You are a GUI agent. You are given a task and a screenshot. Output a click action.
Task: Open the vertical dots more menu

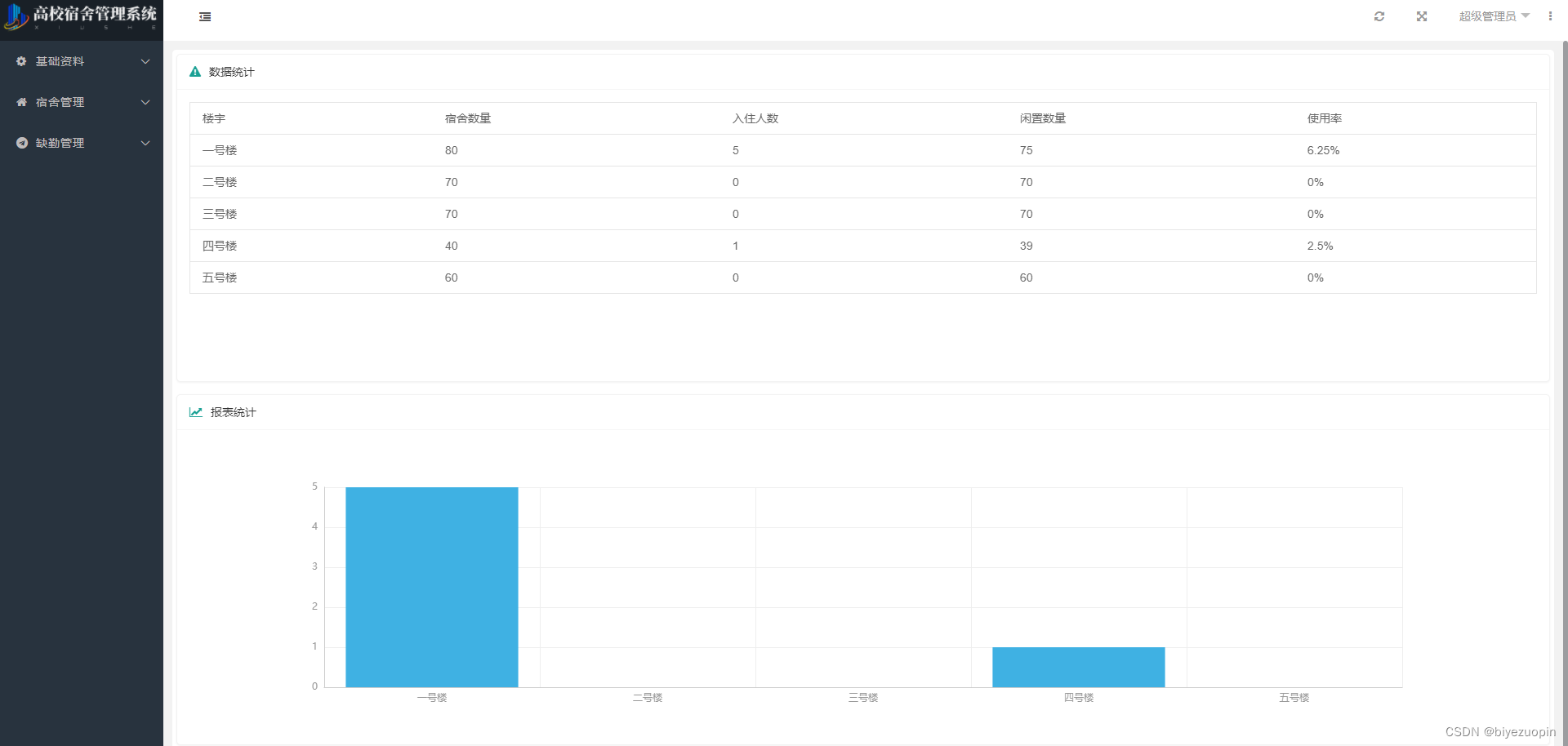1550,16
